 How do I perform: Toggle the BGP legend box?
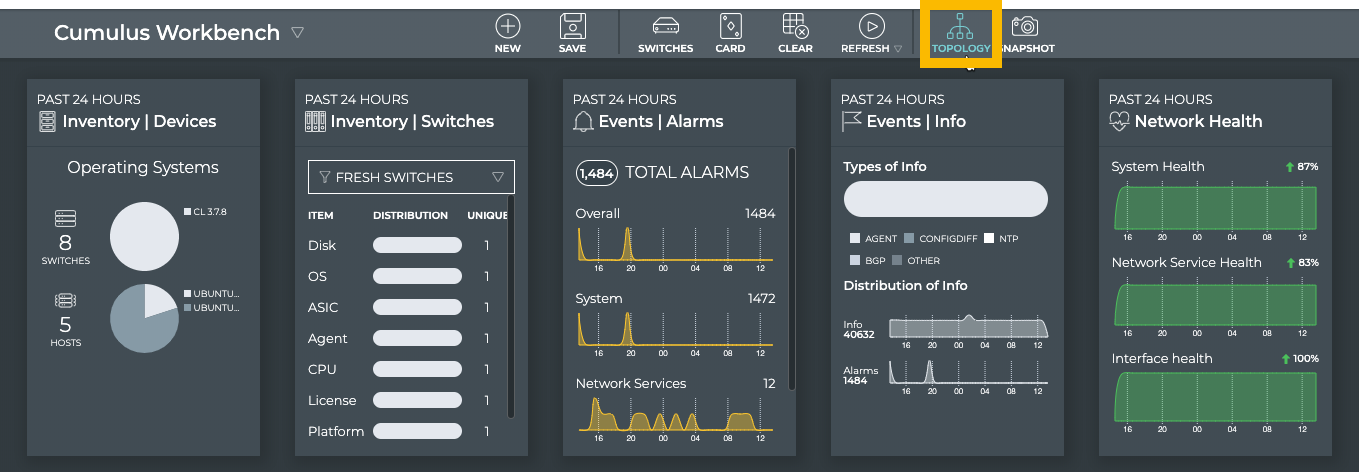point(855,261)
